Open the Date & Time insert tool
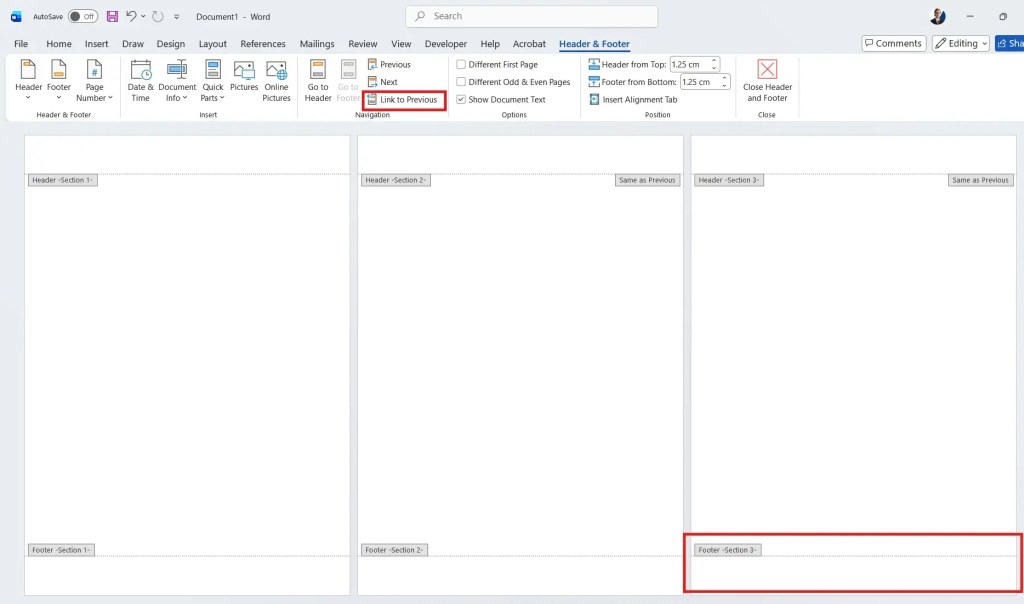This screenshot has height=604, width=1024. pos(140,80)
